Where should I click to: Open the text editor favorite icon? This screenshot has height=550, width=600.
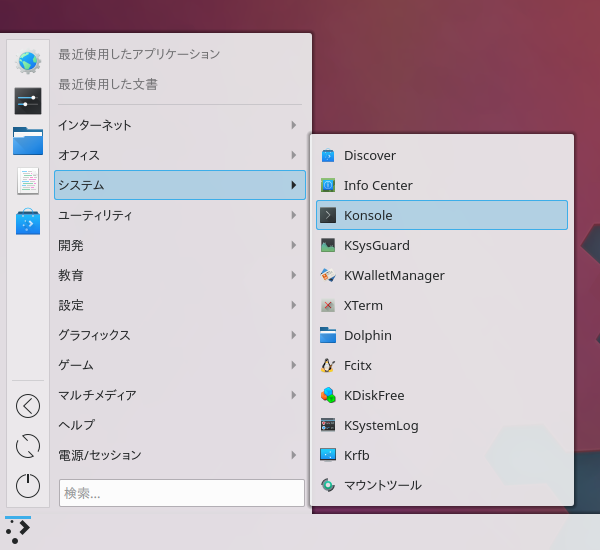click(28, 181)
